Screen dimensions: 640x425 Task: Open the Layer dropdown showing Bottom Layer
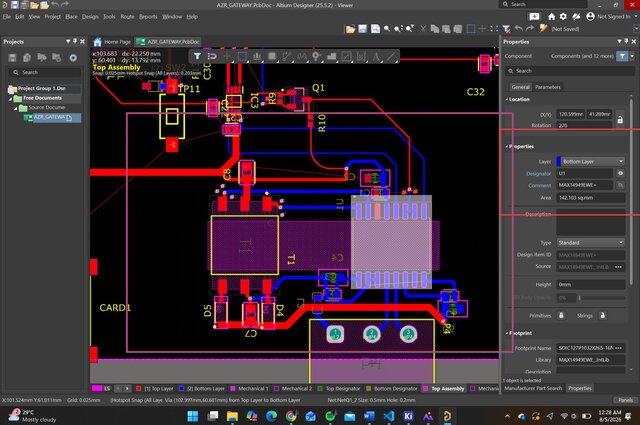coord(591,161)
